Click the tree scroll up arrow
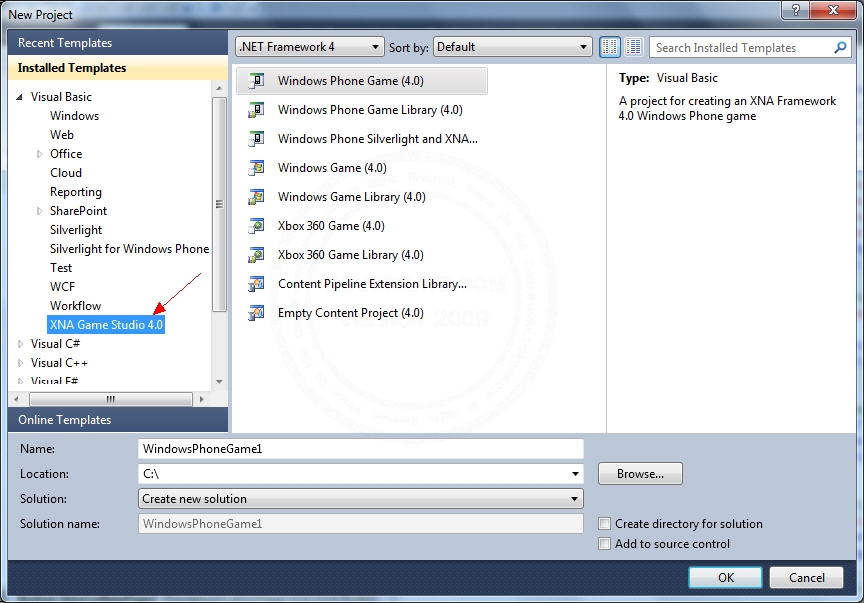The image size is (864, 603). (219, 88)
